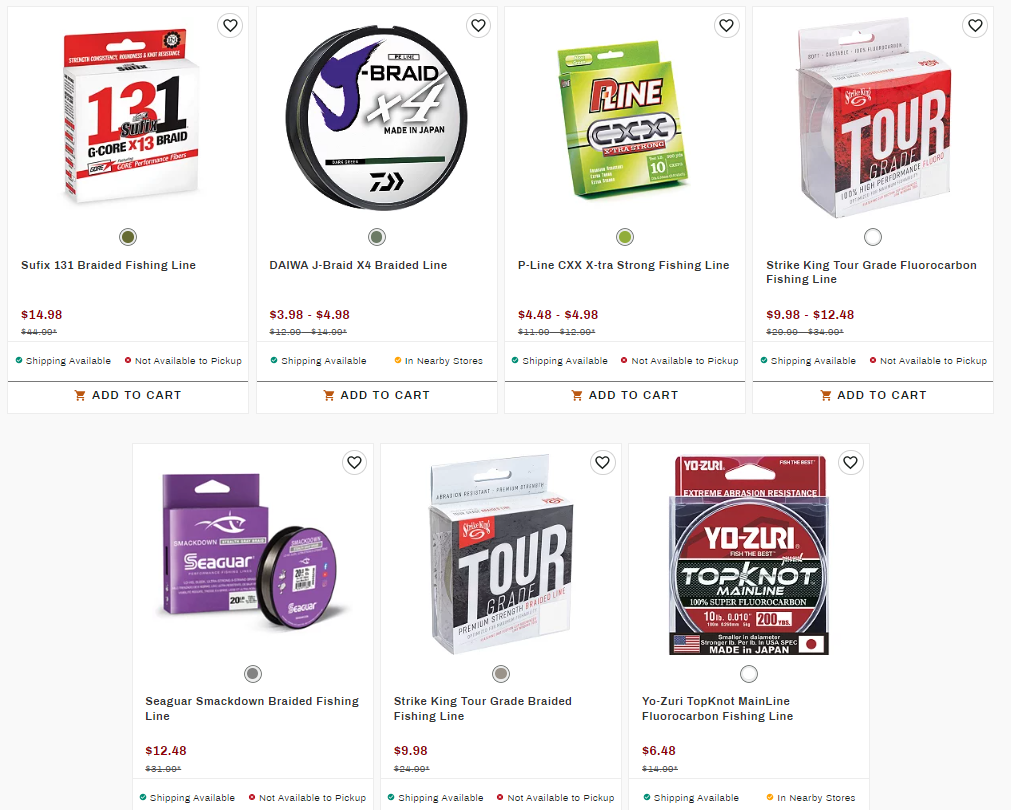
Task: Add P-Line CXX X-tra Strong to cart
Action: click(625, 396)
